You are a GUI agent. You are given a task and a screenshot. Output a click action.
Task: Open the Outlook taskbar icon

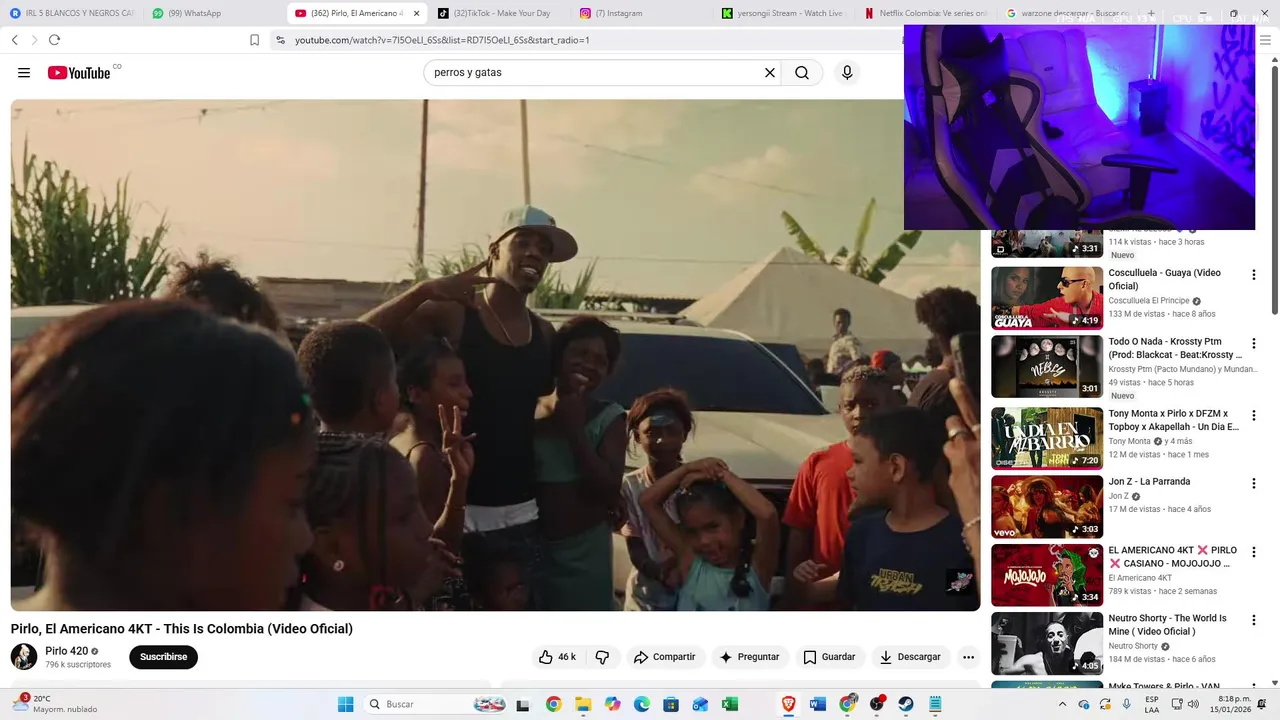700,704
